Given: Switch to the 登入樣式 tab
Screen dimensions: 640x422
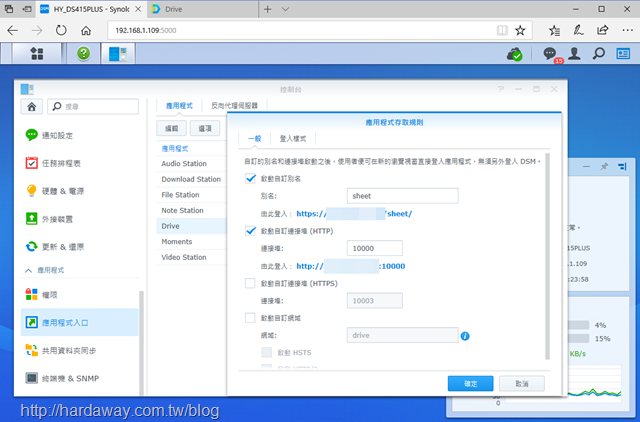Looking at the screenshot, I should click(x=293, y=139).
